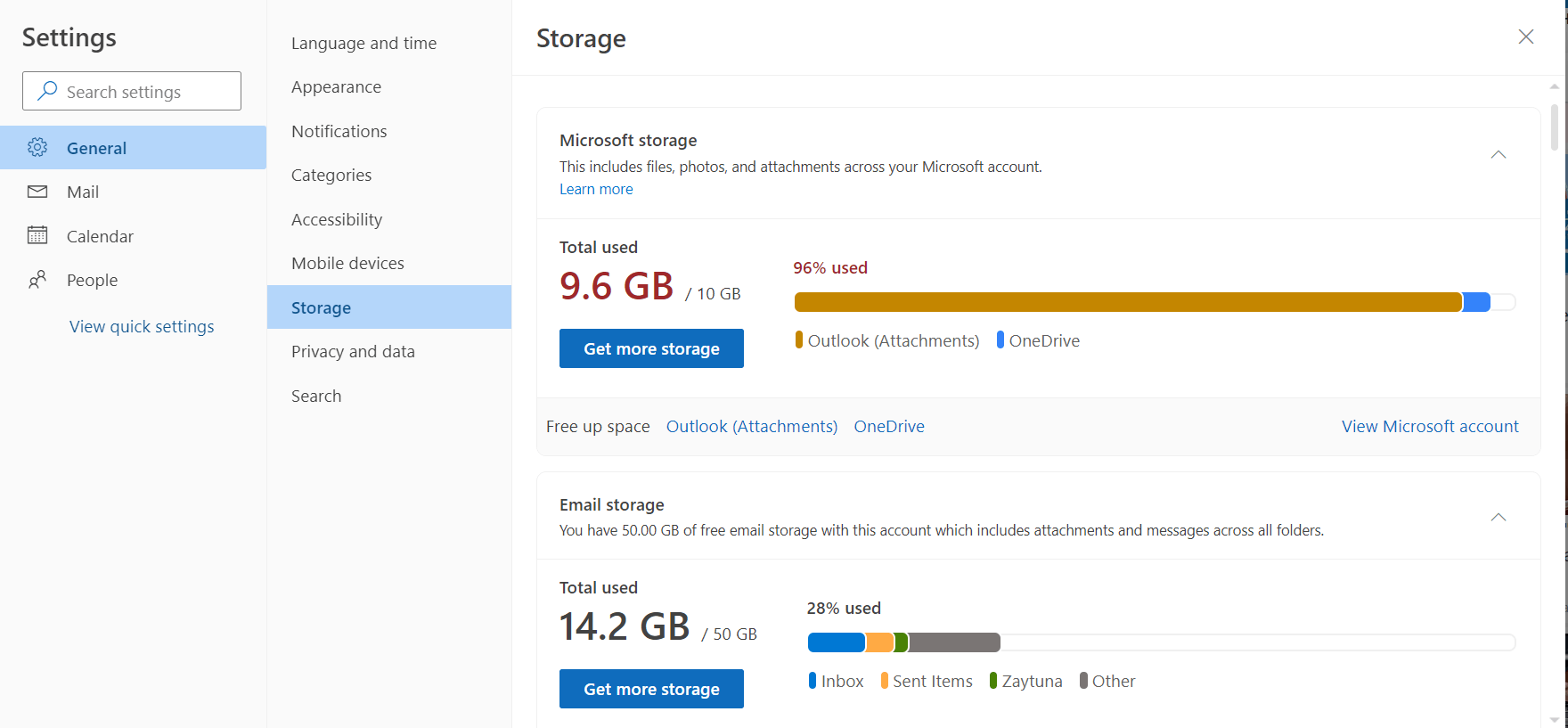Click the Microsoft storage usage bar
Screen dimensions: 1568x728
coord(1154,302)
